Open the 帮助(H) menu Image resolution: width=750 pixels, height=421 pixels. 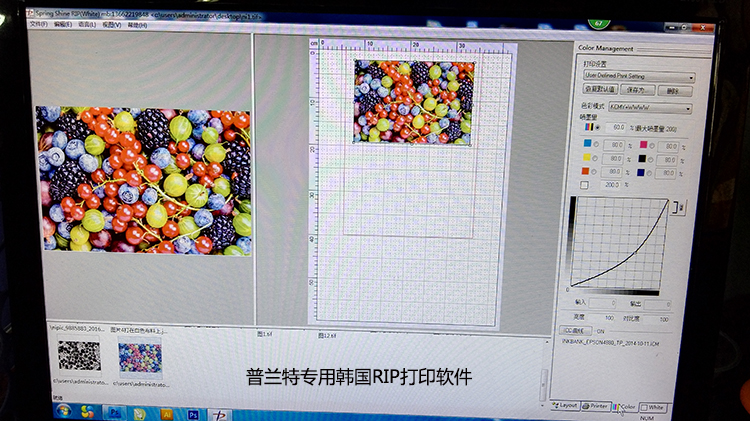point(137,25)
